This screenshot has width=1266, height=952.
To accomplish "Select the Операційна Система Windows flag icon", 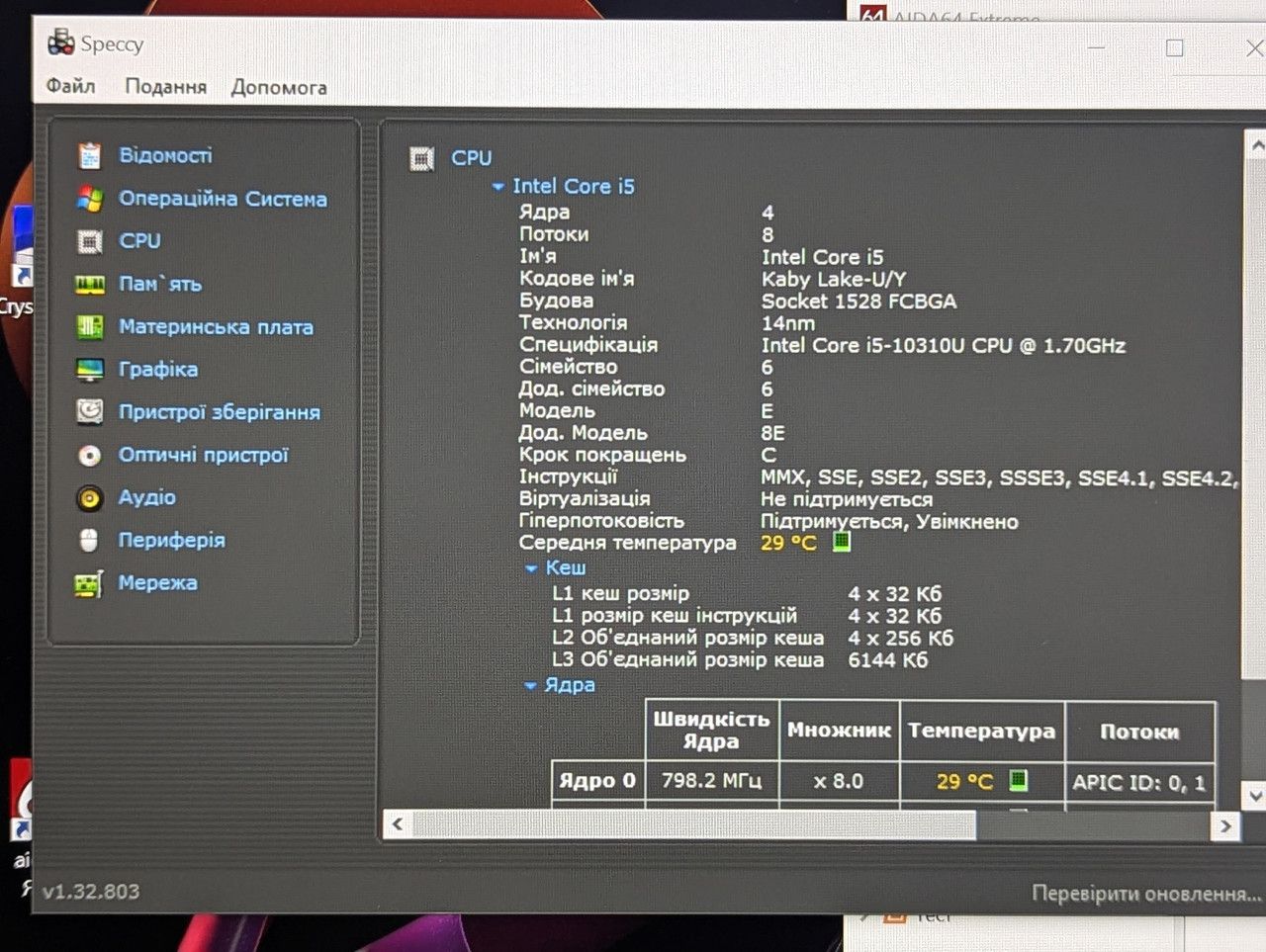I will tap(89, 199).
